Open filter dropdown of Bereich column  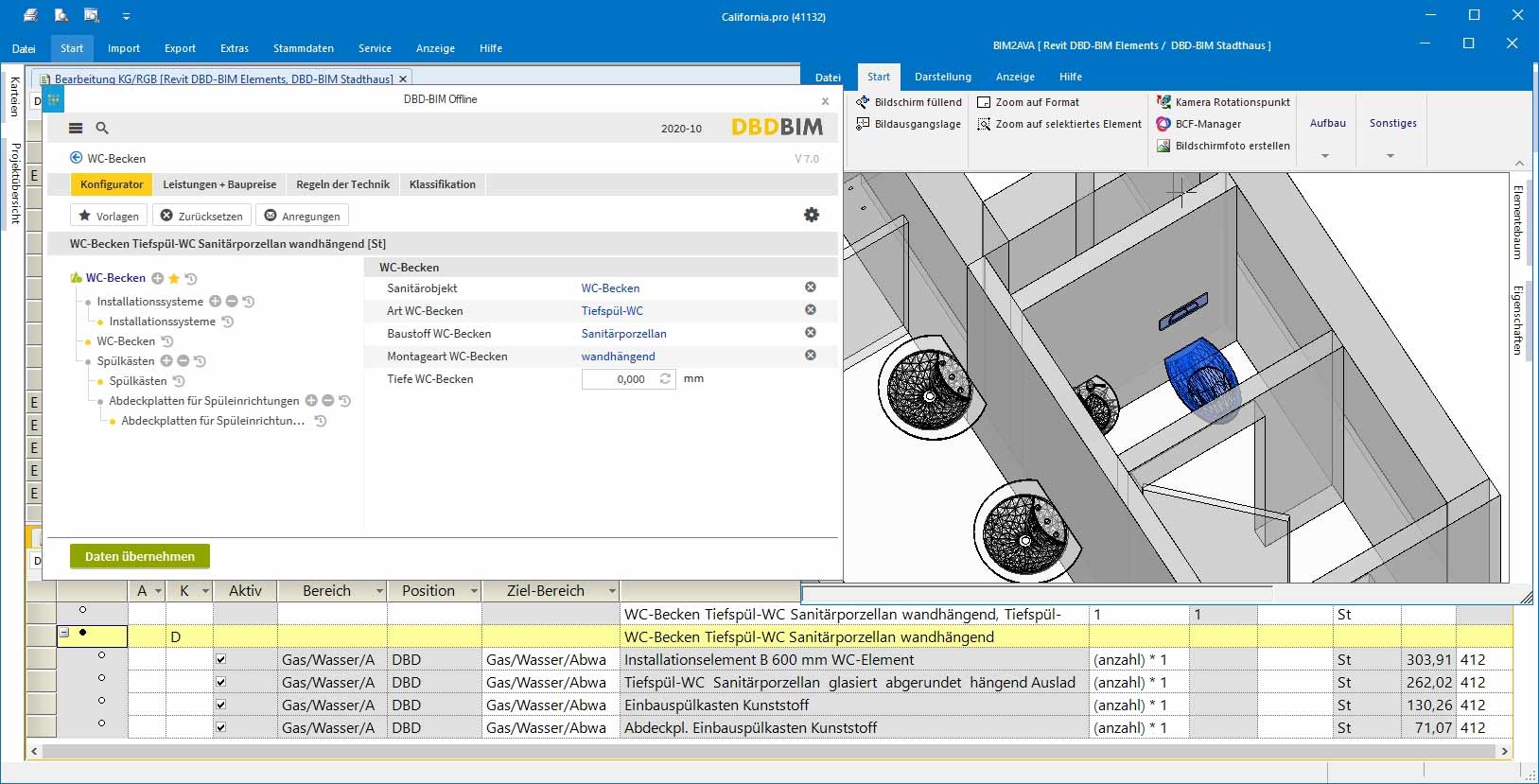379,591
